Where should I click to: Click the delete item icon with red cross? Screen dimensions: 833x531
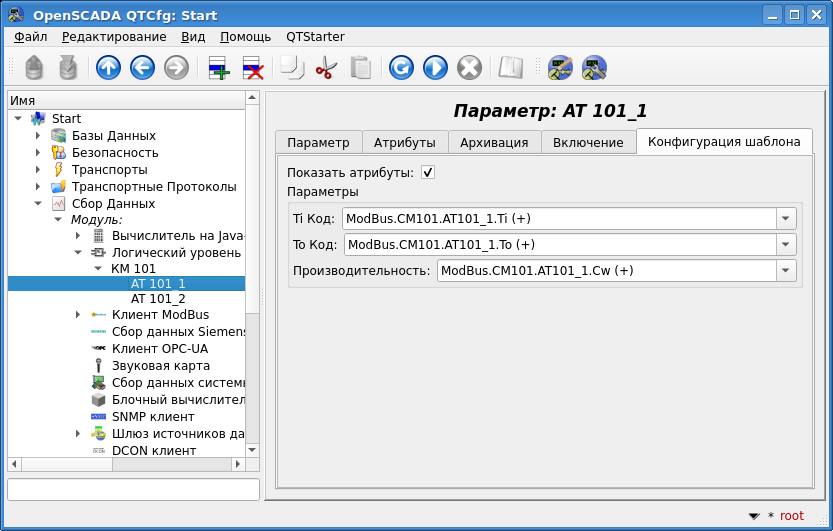tap(252, 68)
